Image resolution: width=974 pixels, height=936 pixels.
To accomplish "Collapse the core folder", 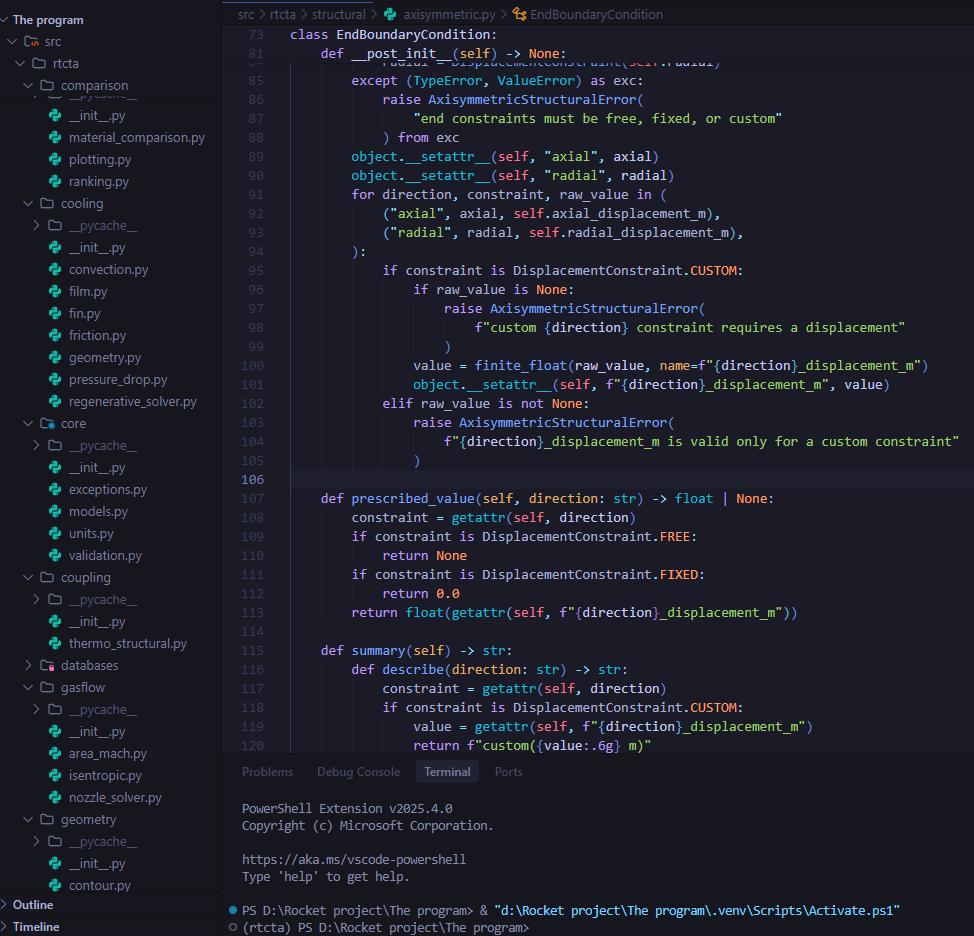I will pyautogui.click(x=28, y=424).
